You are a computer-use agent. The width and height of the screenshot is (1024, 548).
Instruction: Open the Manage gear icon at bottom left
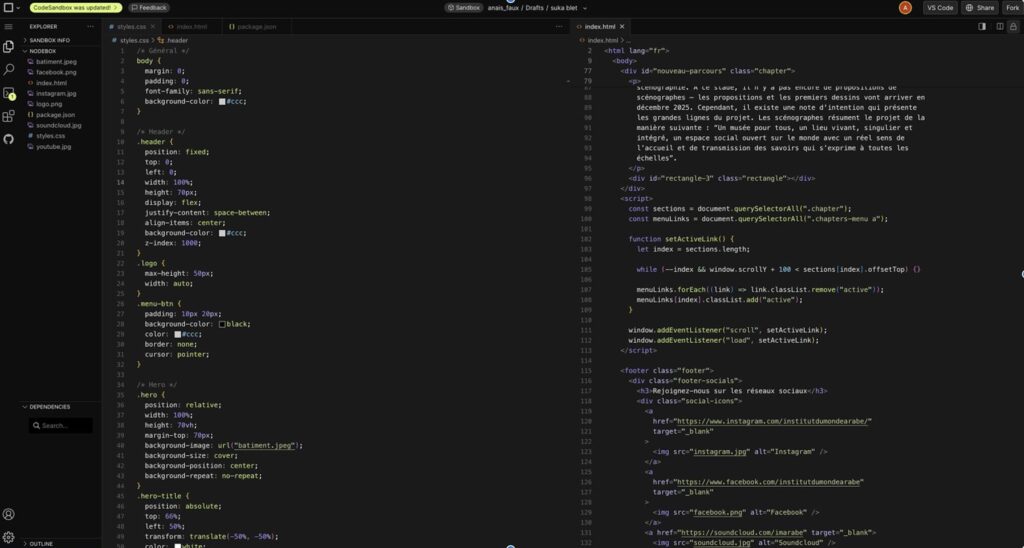point(8,537)
